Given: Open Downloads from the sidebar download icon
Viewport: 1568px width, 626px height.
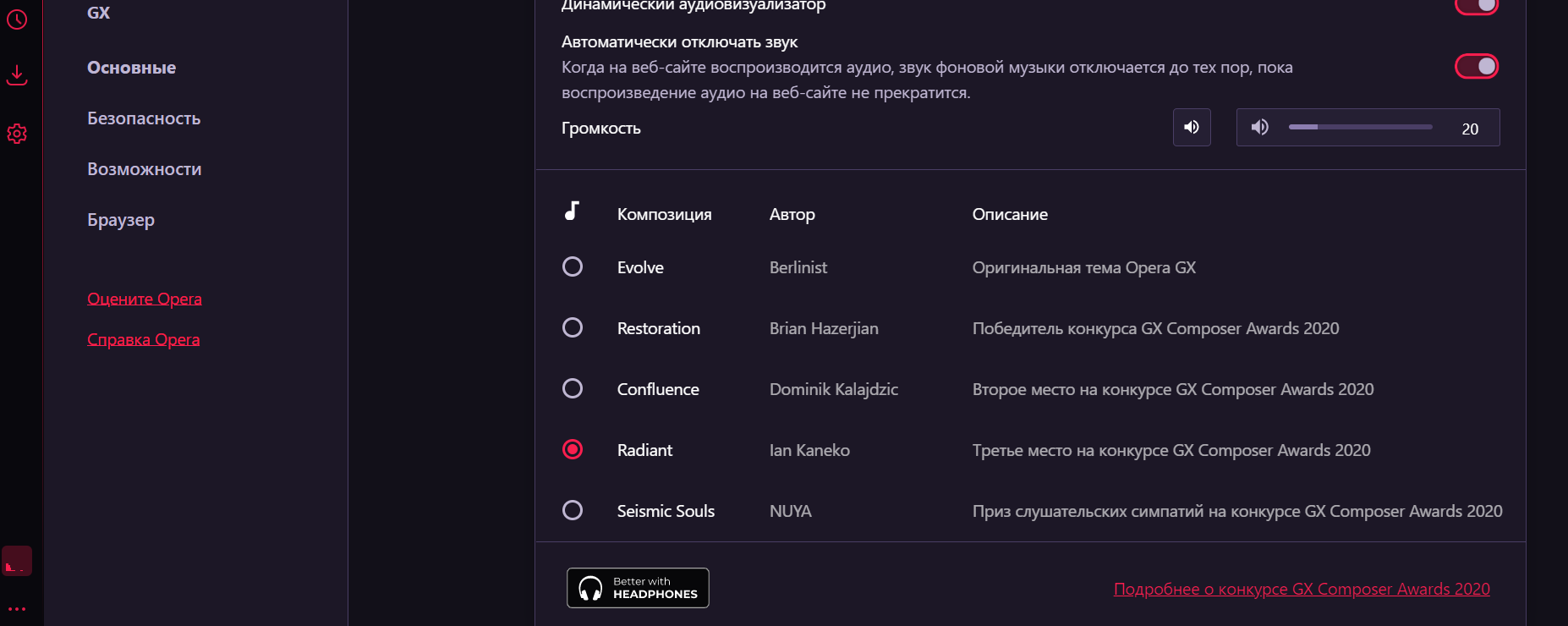Looking at the screenshot, I should [17, 75].
